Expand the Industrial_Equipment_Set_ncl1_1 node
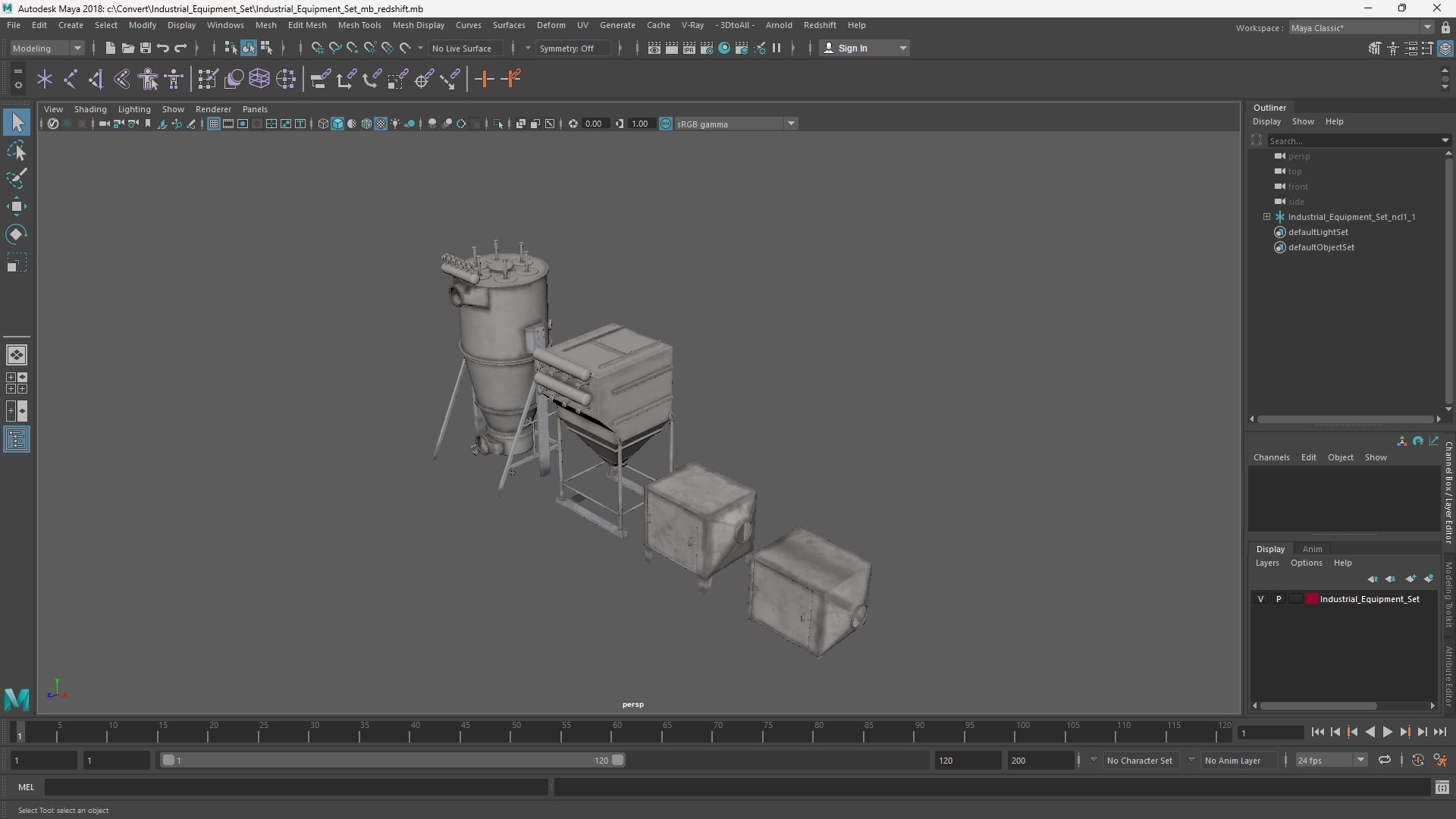Screen dimensions: 1456x819 pos(1266,217)
